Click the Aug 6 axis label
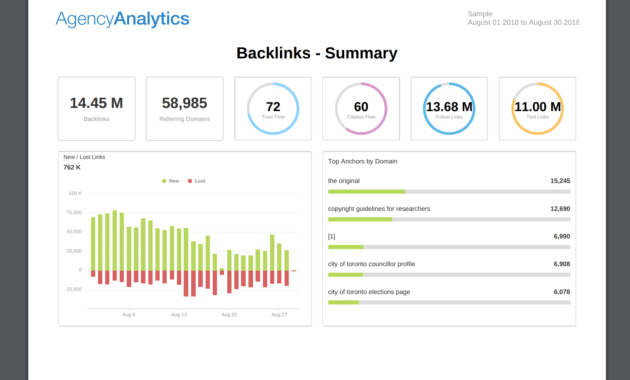Screen dimensions: 630x380 click(x=129, y=315)
